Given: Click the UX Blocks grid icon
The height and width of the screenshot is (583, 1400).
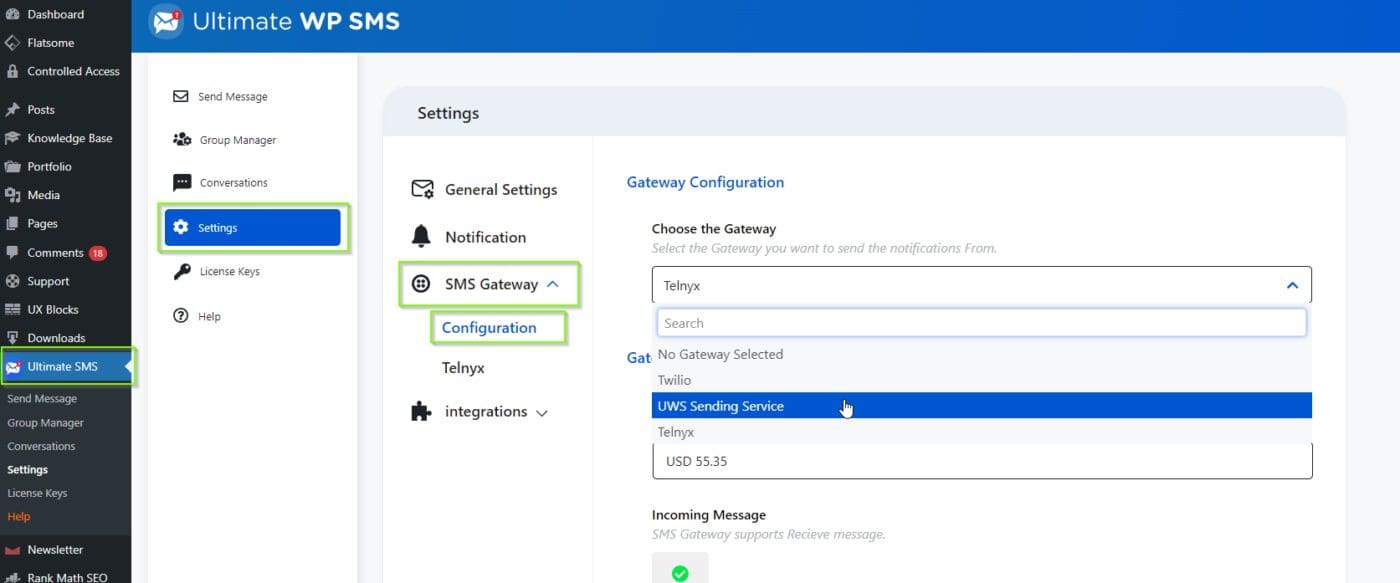Looking at the screenshot, I should coord(12,310).
